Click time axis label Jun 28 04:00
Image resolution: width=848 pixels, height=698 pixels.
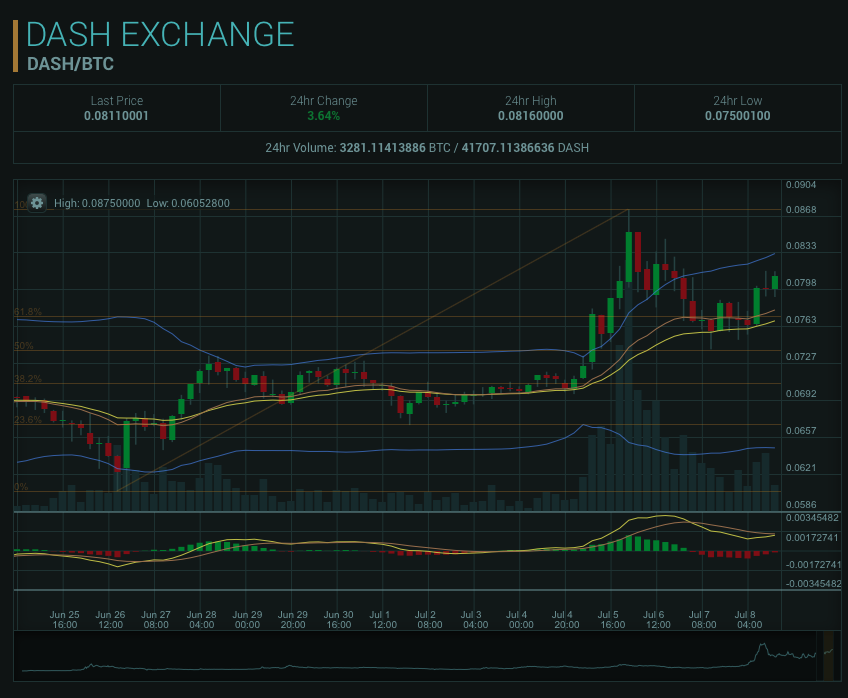pos(202,620)
